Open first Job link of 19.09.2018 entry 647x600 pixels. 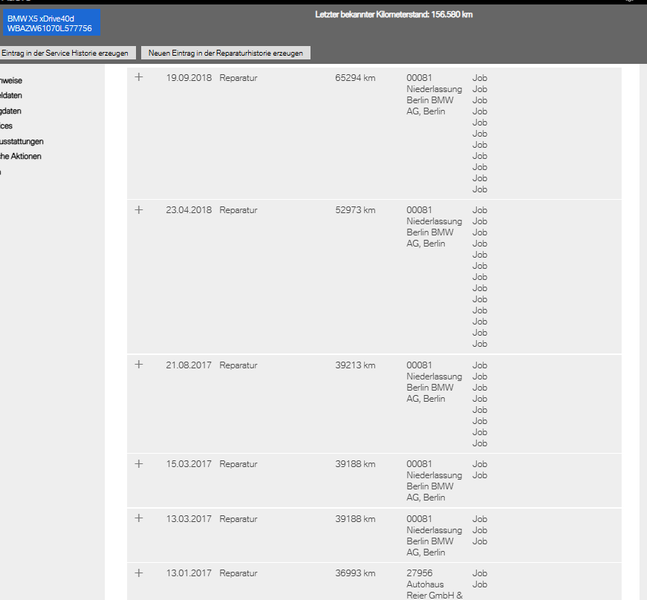coord(479,78)
